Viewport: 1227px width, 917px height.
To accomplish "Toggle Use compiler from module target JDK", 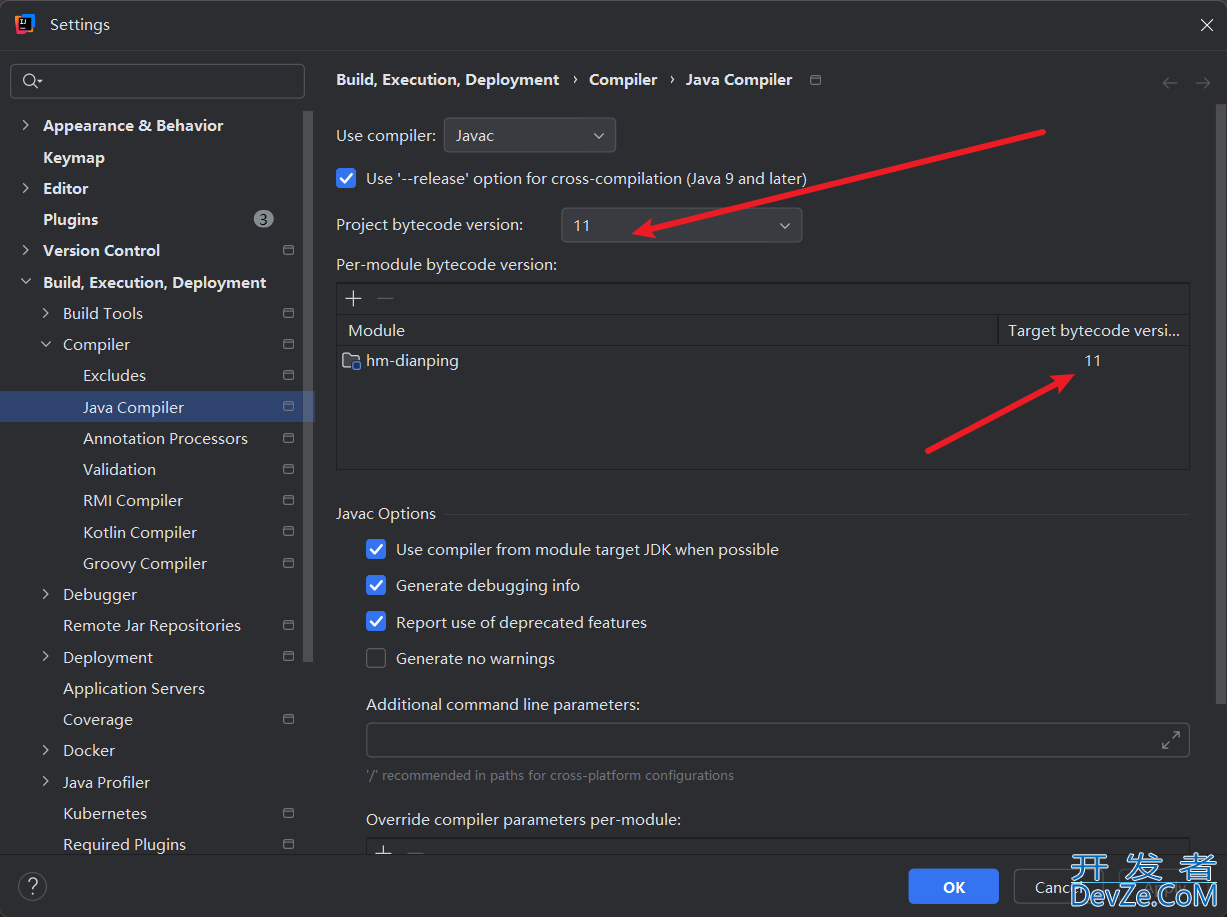I will pos(376,549).
